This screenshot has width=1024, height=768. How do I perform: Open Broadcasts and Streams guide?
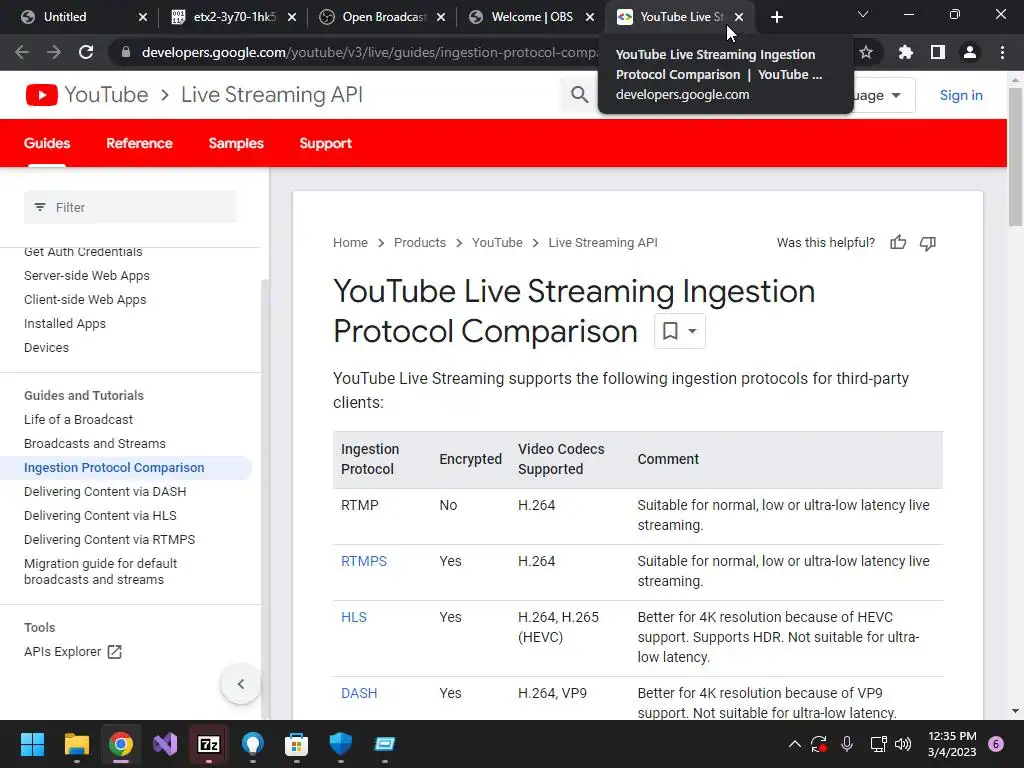[x=95, y=443]
